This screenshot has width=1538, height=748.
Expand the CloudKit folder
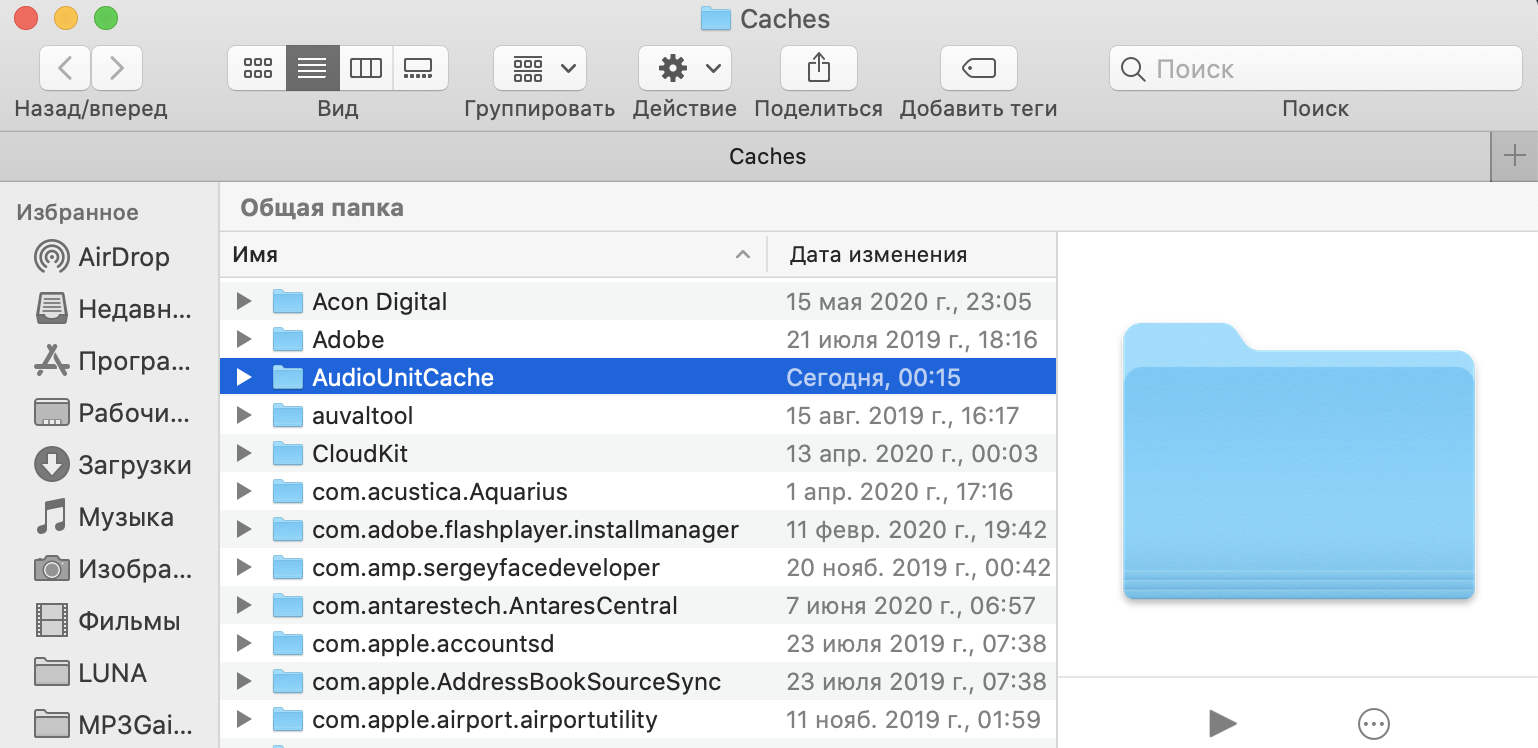243,454
